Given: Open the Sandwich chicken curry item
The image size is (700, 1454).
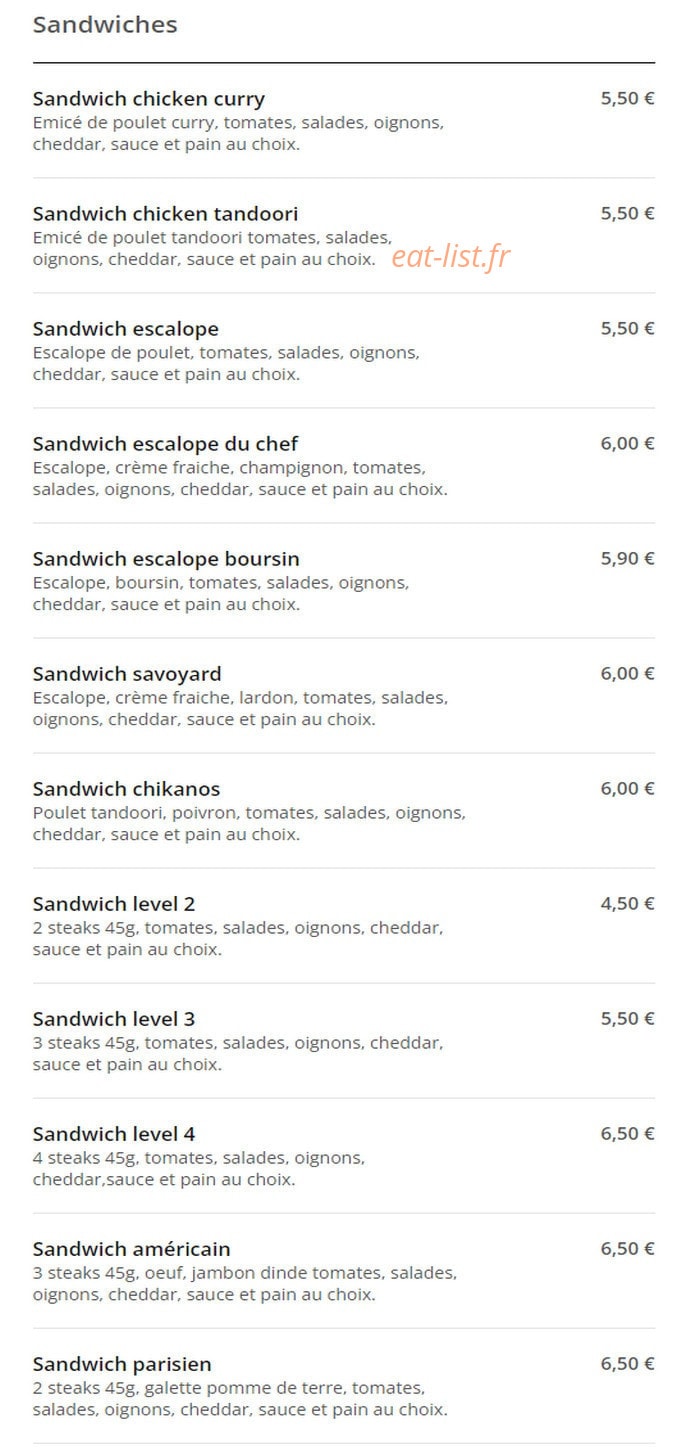Looking at the screenshot, I should coord(343,121).
